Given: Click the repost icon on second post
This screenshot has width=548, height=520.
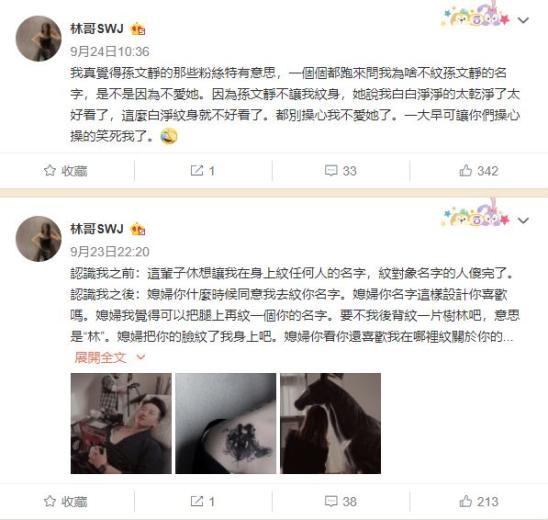Looking at the screenshot, I should tap(197, 501).
